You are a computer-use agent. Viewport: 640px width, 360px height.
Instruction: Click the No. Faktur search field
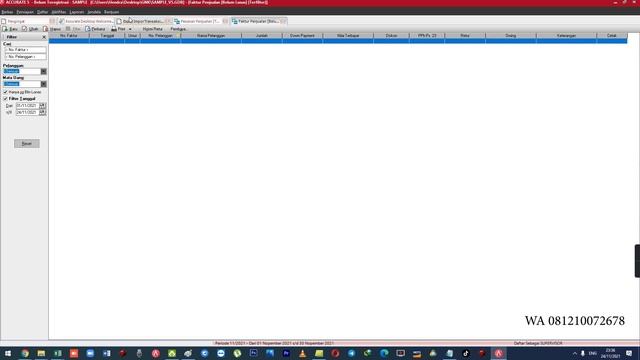coord(25,50)
